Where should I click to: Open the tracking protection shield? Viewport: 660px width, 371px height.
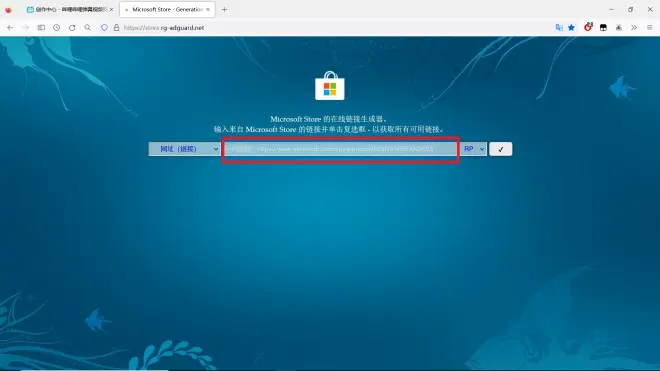click(104, 28)
